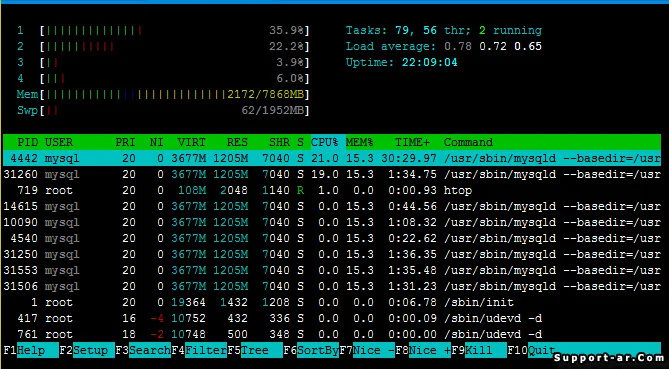This screenshot has height=369, width=669.
Task: Click the CPU 1 usage bar
Action: 175,30
